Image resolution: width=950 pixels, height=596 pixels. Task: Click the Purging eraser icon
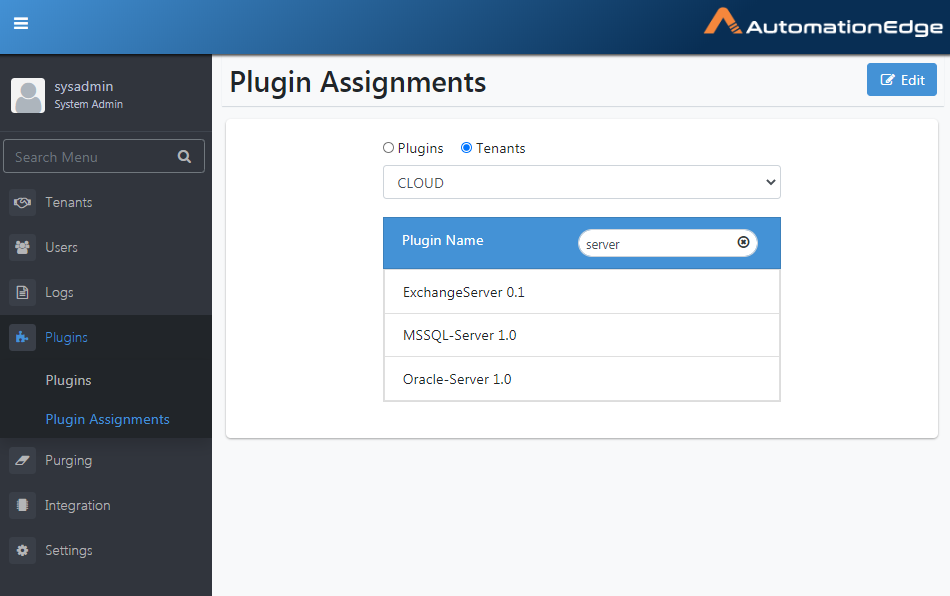click(22, 460)
